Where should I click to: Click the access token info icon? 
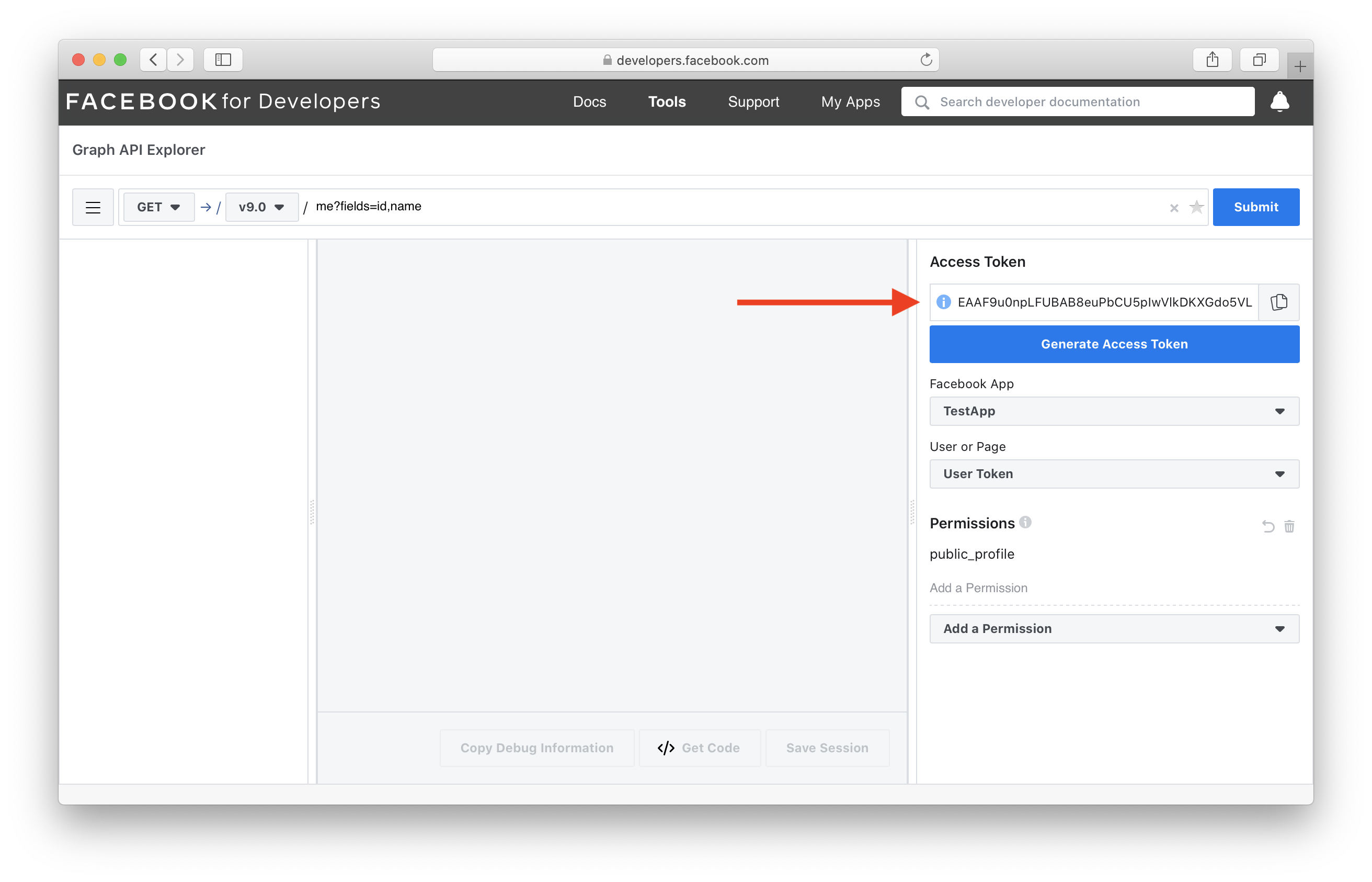(943, 302)
